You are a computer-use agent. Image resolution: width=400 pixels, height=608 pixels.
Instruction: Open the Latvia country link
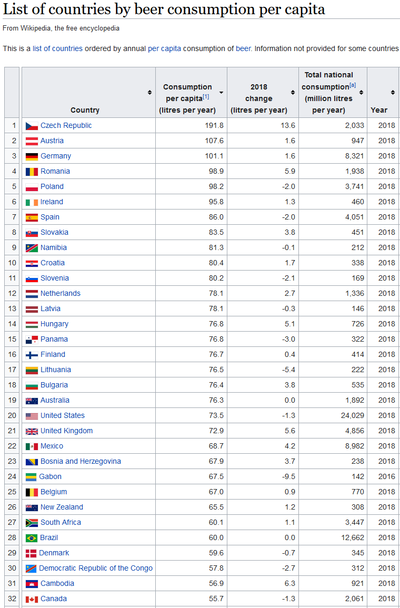tap(50, 309)
